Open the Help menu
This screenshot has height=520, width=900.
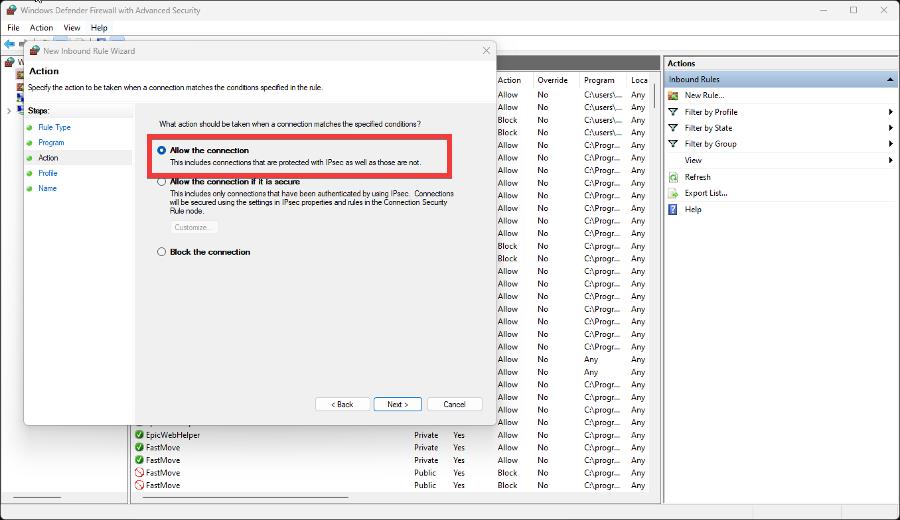point(99,28)
